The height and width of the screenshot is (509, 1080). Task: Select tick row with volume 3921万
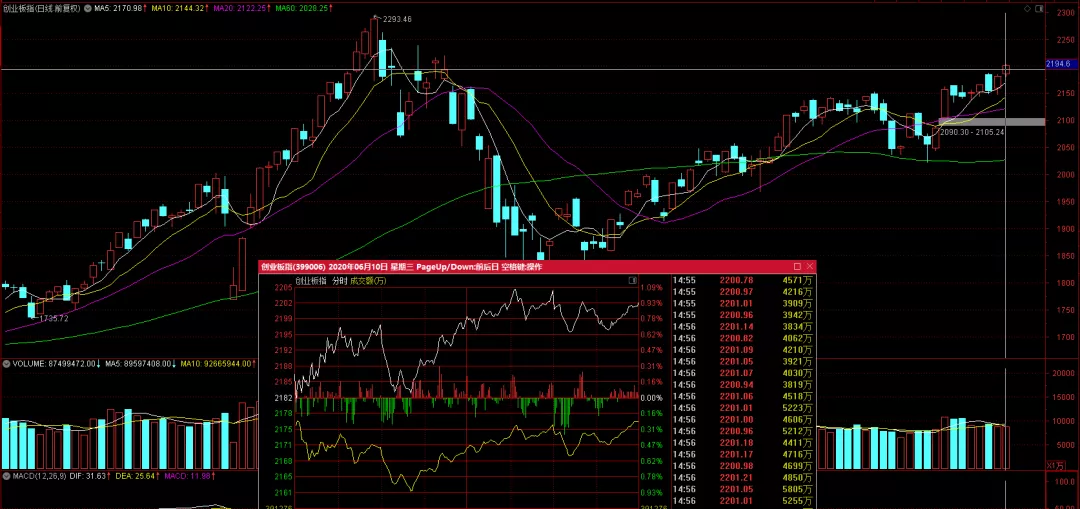743,362
